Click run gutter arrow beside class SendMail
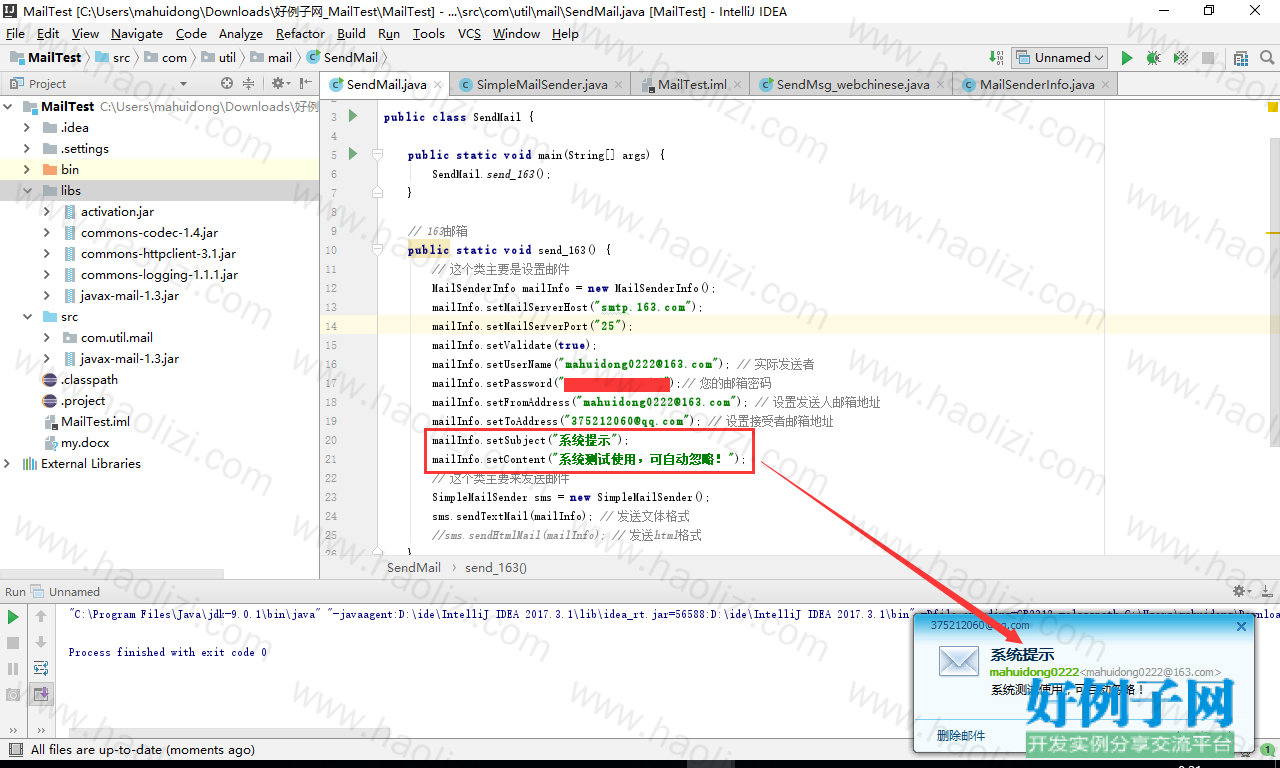This screenshot has width=1280, height=768. coord(352,116)
